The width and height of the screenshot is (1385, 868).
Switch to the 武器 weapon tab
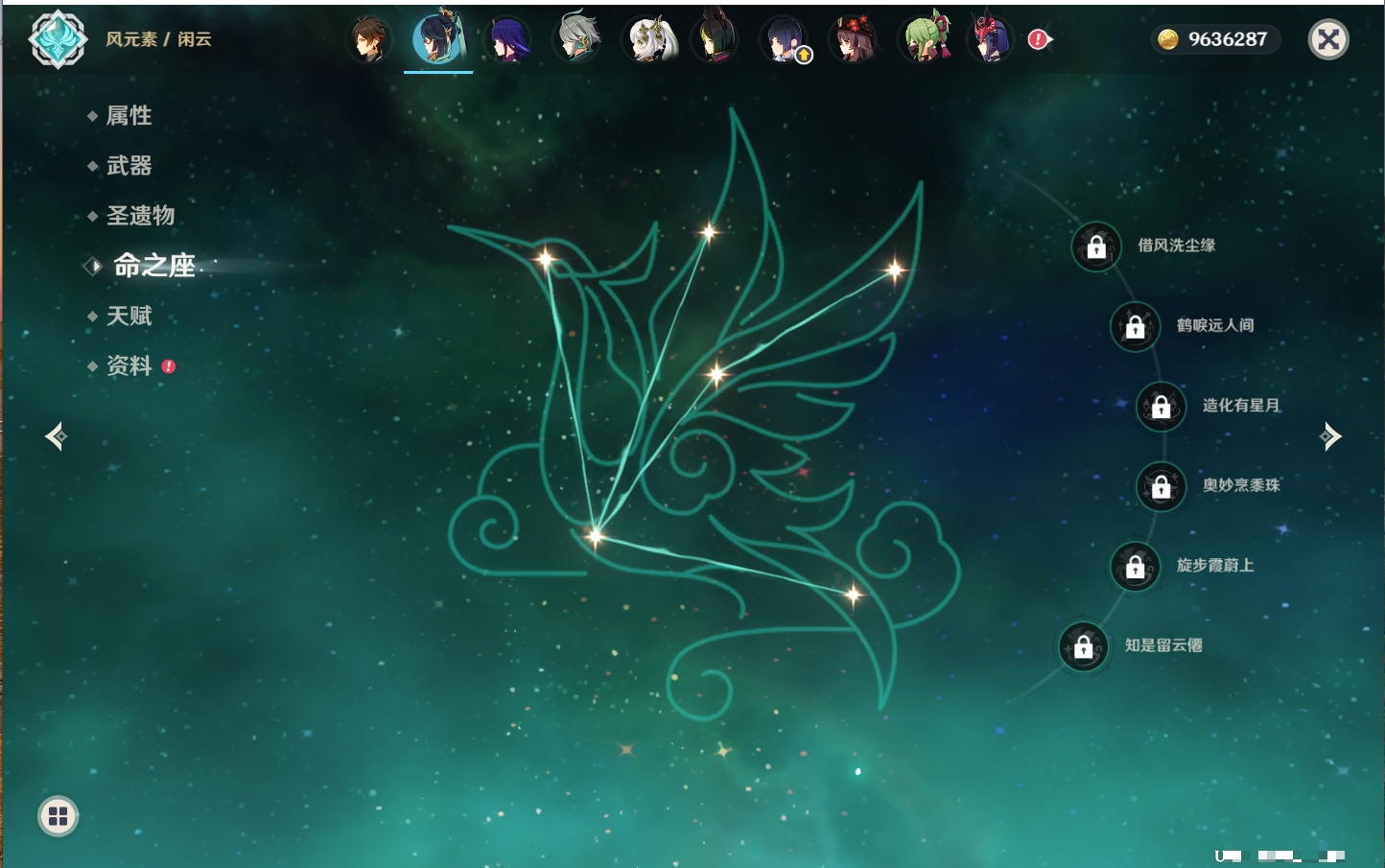click(129, 166)
